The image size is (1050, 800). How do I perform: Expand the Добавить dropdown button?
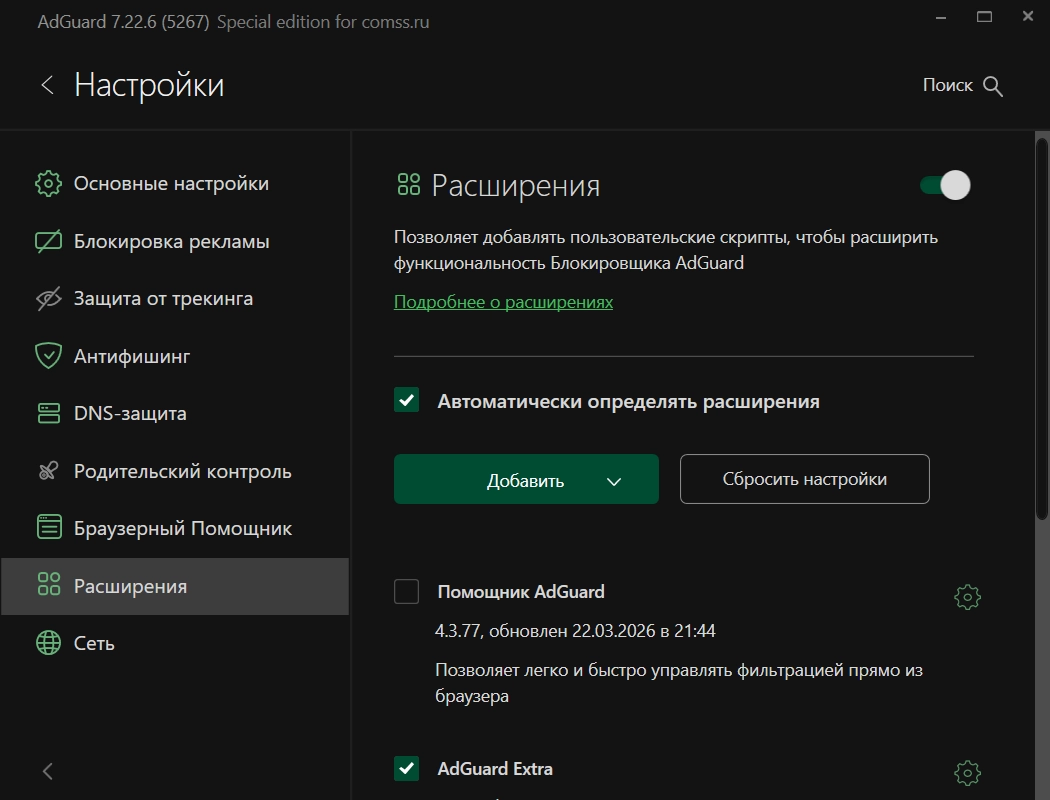pos(614,481)
